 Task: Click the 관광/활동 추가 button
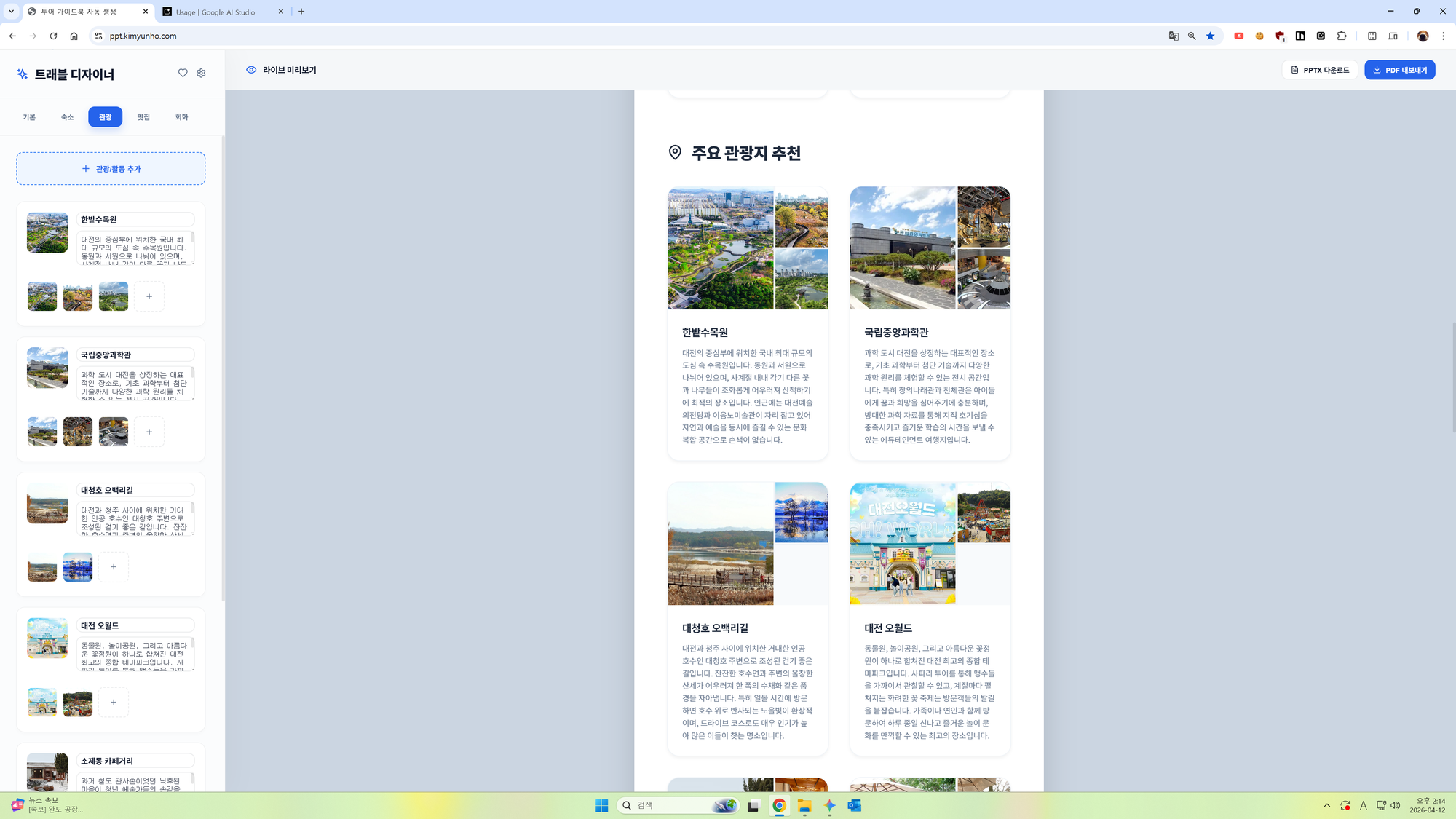(111, 169)
